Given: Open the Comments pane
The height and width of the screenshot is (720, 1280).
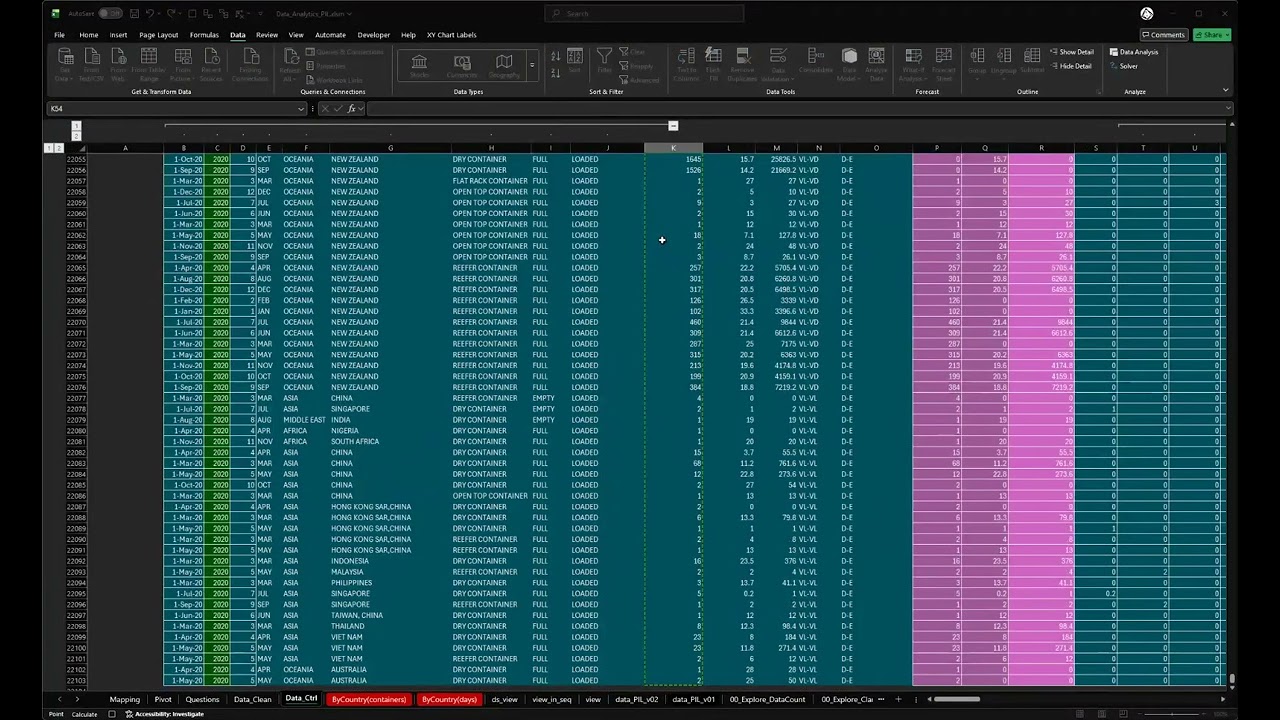Looking at the screenshot, I should [x=1163, y=35].
